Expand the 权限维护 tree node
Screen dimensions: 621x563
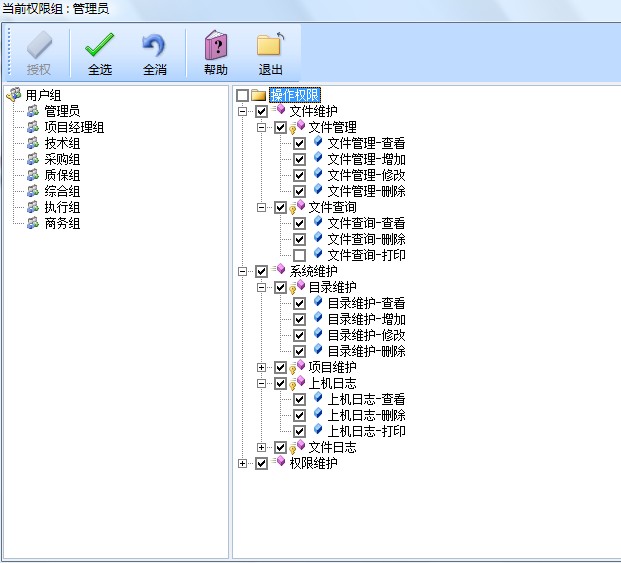click(x=242, y=463)
